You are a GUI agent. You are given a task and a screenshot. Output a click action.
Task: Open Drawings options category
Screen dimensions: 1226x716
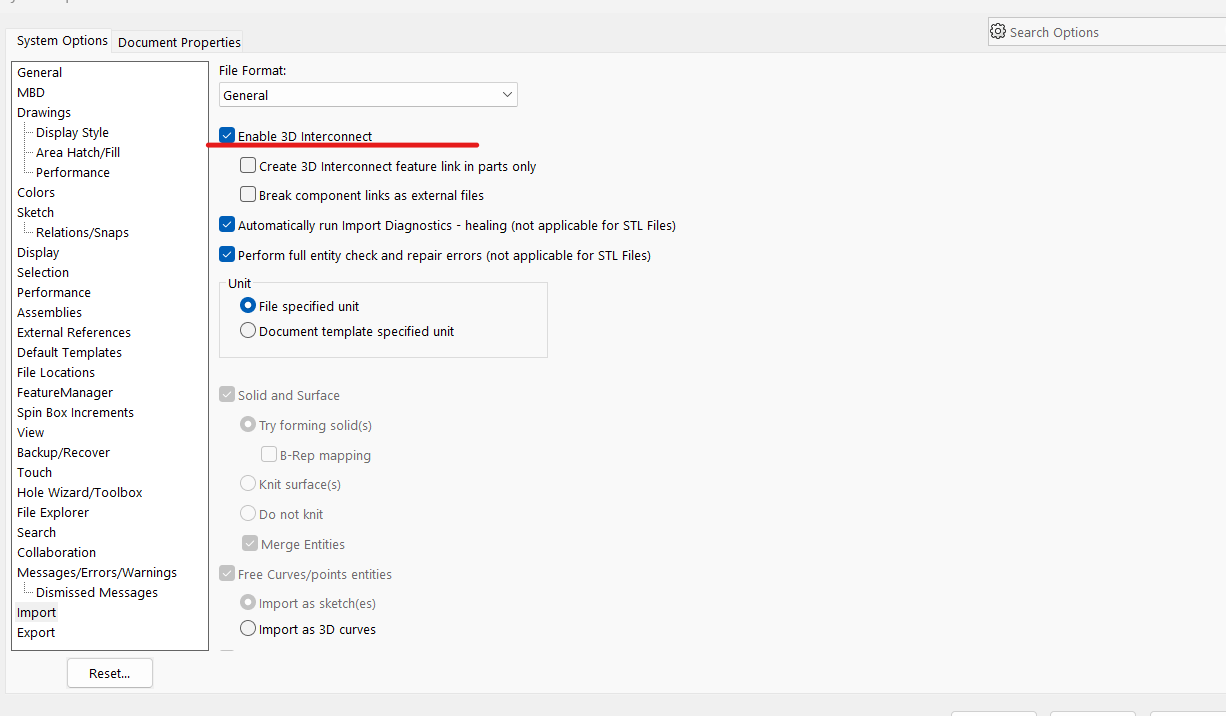coord(44,112)
